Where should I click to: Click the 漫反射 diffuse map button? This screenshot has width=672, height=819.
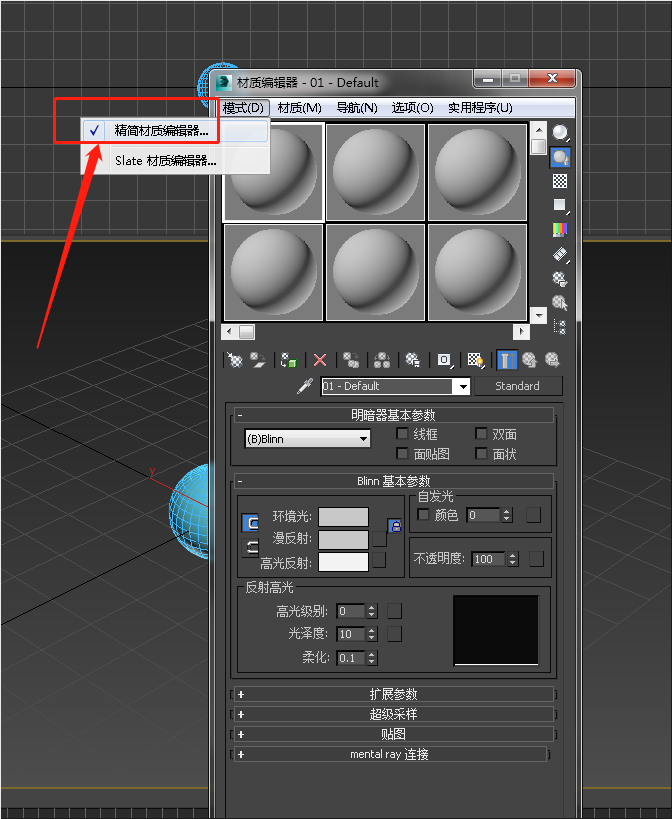tap(380, 539)
